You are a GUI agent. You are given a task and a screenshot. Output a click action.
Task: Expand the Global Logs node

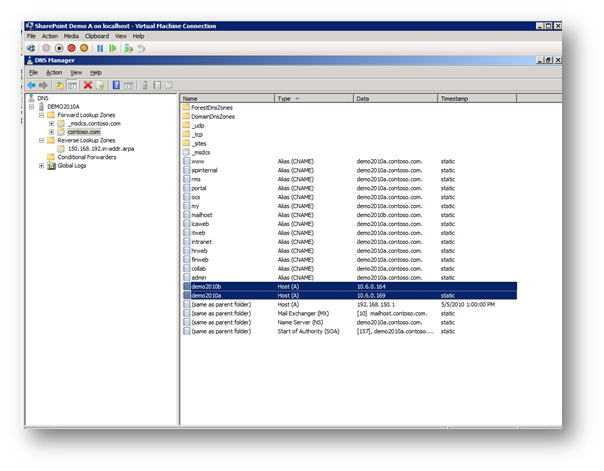(x=41, y=166)
